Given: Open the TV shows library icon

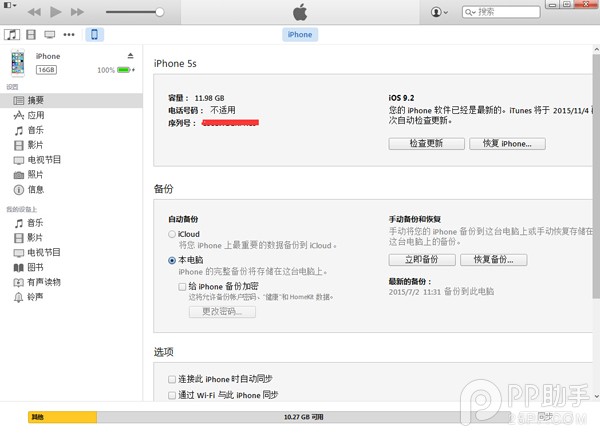Looking at the screenshot, I should [x=49, y=34].
